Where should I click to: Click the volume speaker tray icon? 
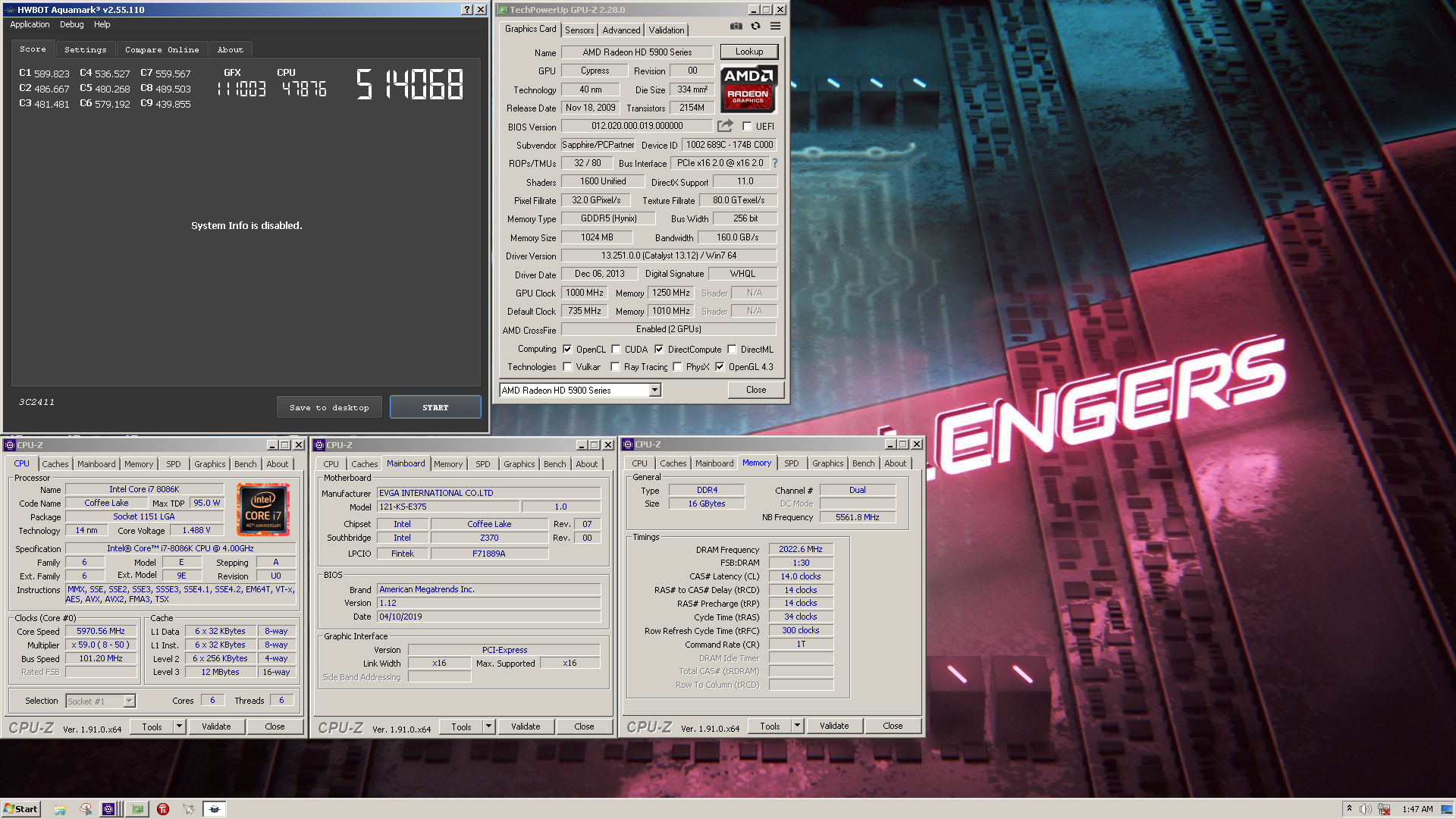1366,809
